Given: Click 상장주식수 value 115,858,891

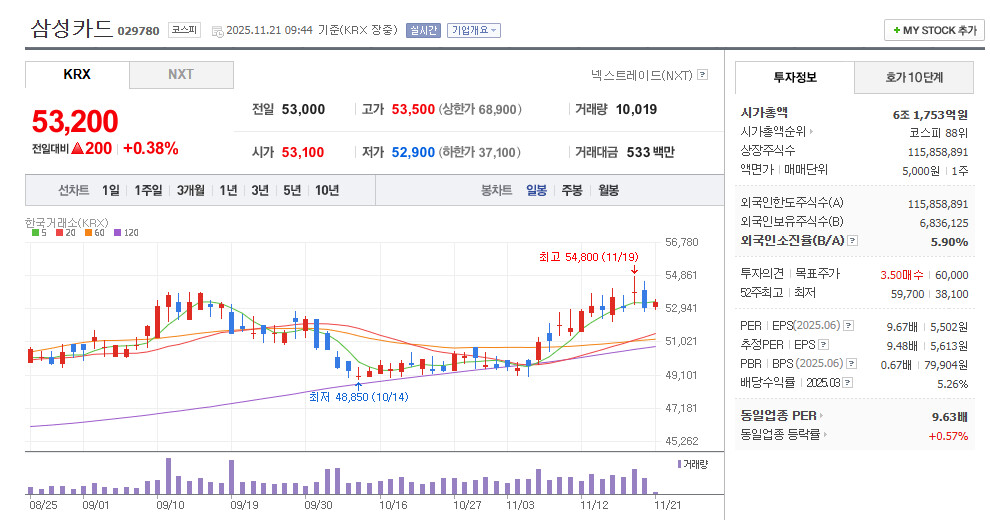Looking at the screenshot, I should (x=938, y=152).
